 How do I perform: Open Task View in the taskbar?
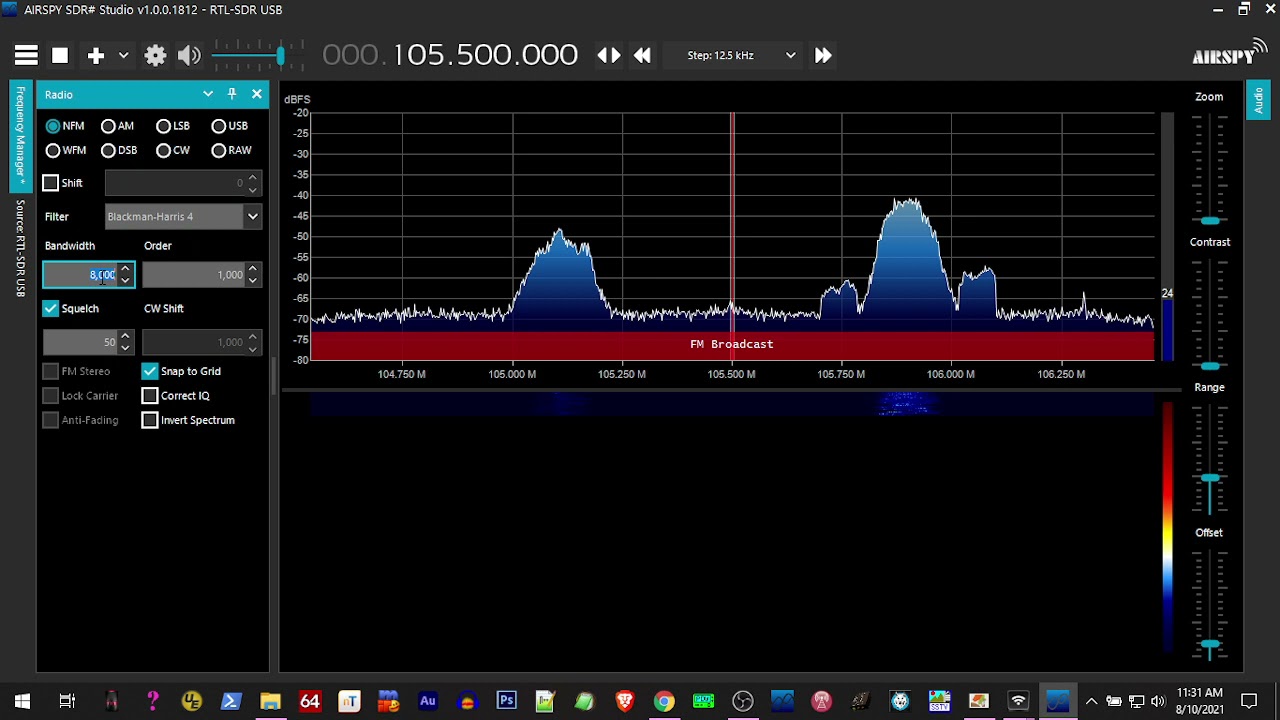pyautogui.click(x=67, y=701)
